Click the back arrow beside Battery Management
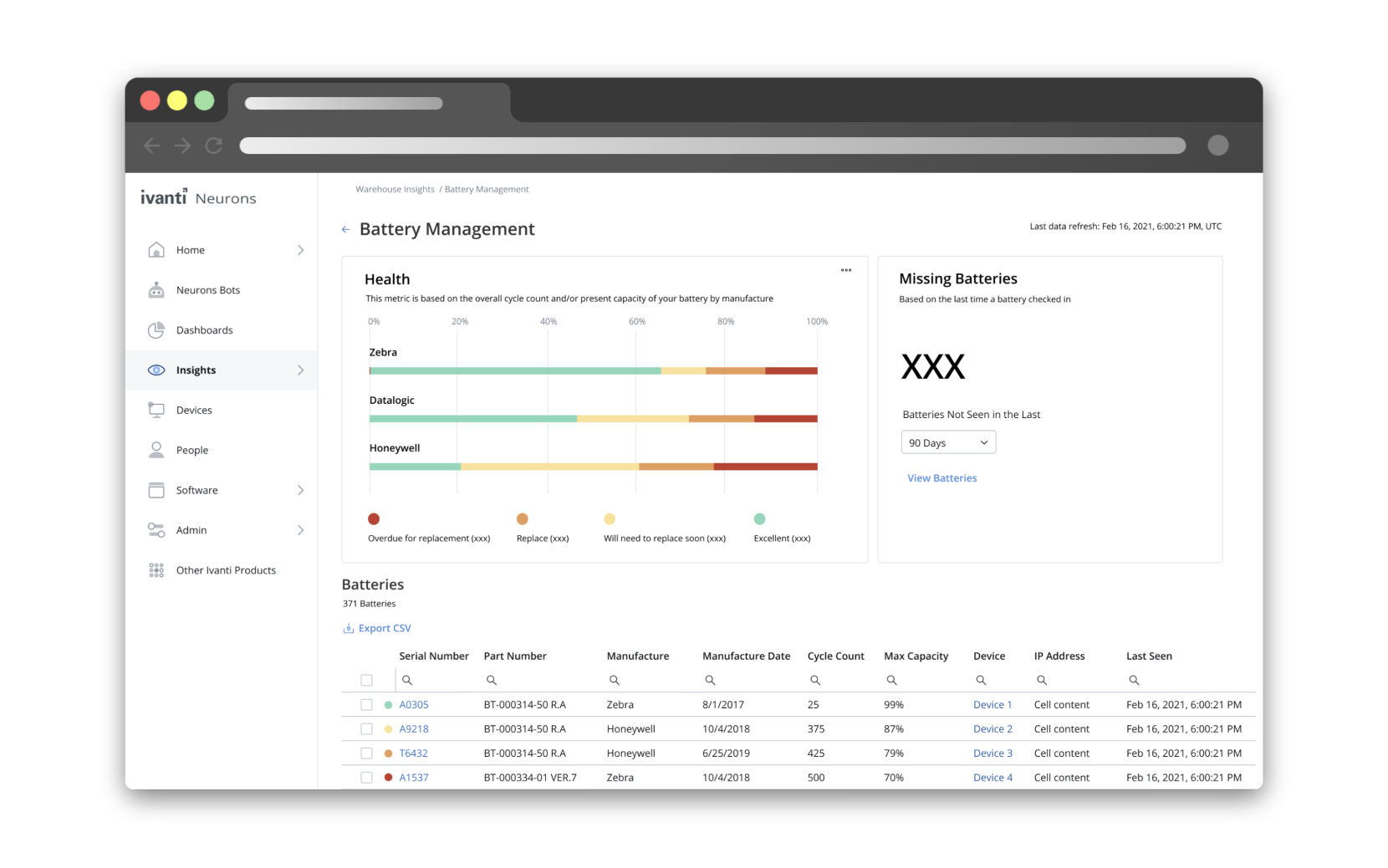Image resolution: width=1388 pixels, height=868 pixels. [345, 229]
